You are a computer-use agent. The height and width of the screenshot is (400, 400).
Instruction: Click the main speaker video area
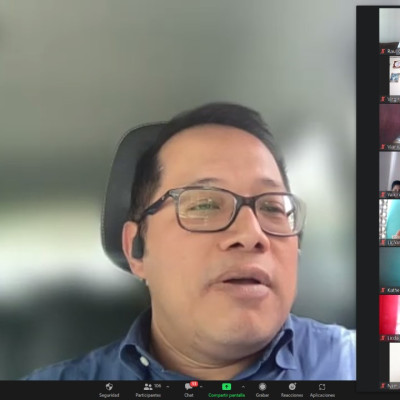point(178,190)
